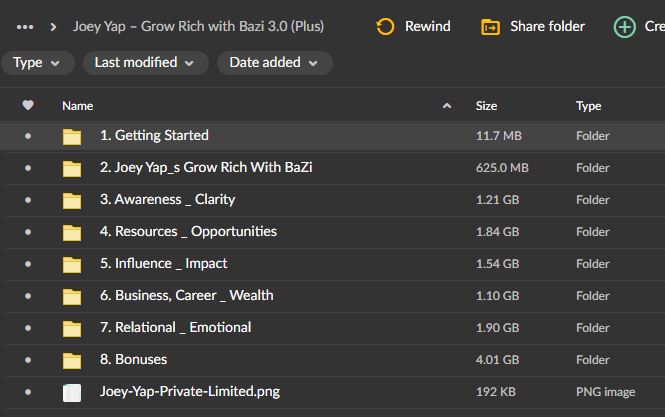Image resolution: width=665 pixels, height=417 pixels.
Task: Click the Rewind clock icon
Action: 385,27
